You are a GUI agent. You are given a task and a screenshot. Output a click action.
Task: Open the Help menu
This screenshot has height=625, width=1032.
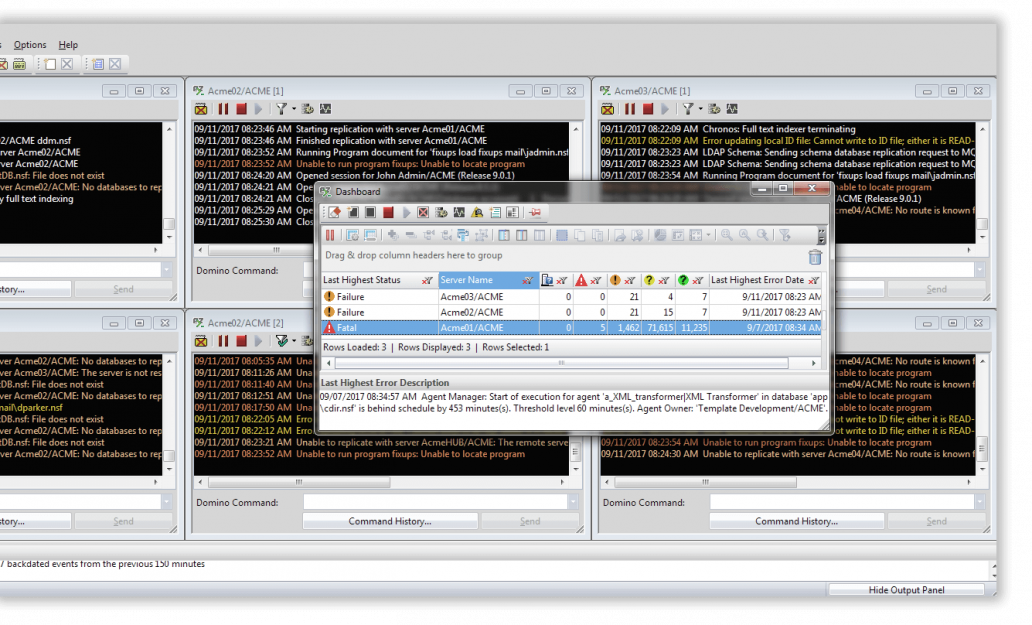pos(68,45)
